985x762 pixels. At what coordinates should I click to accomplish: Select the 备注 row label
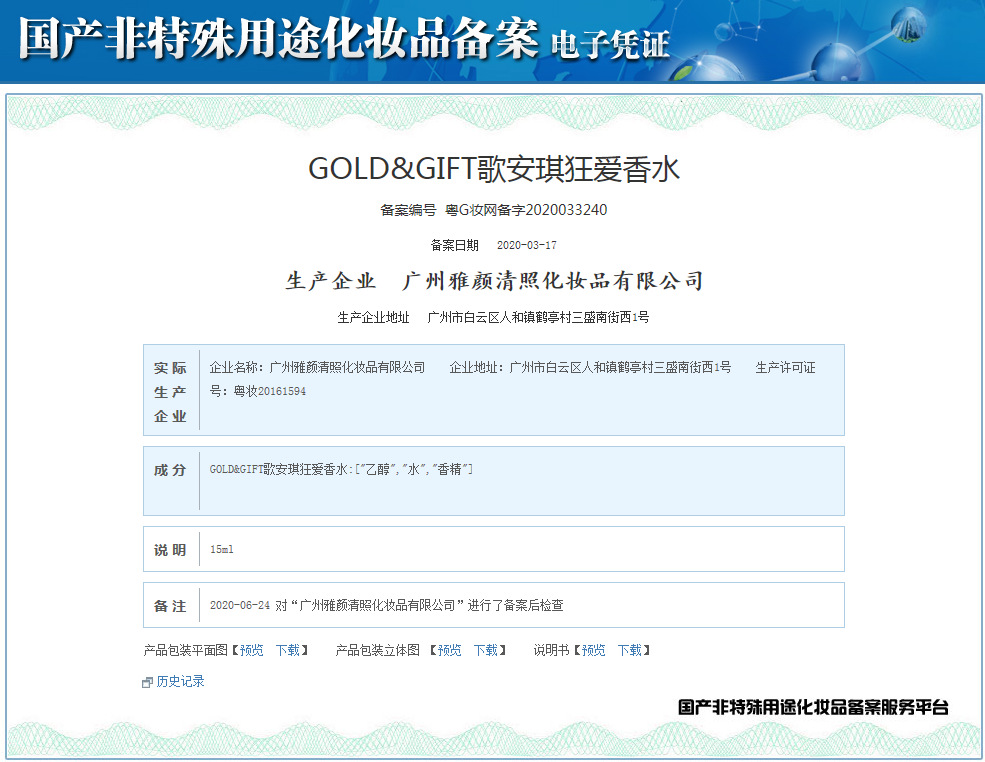pos(170,606)
